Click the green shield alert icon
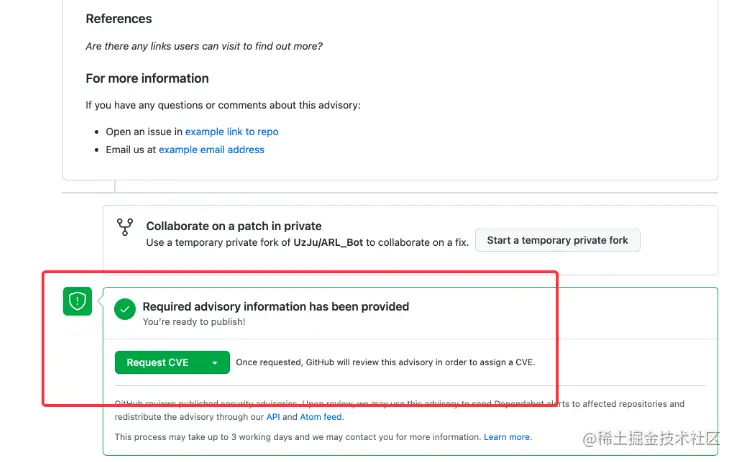The height and width of the screenshot is (462, 735). point(77,299)
